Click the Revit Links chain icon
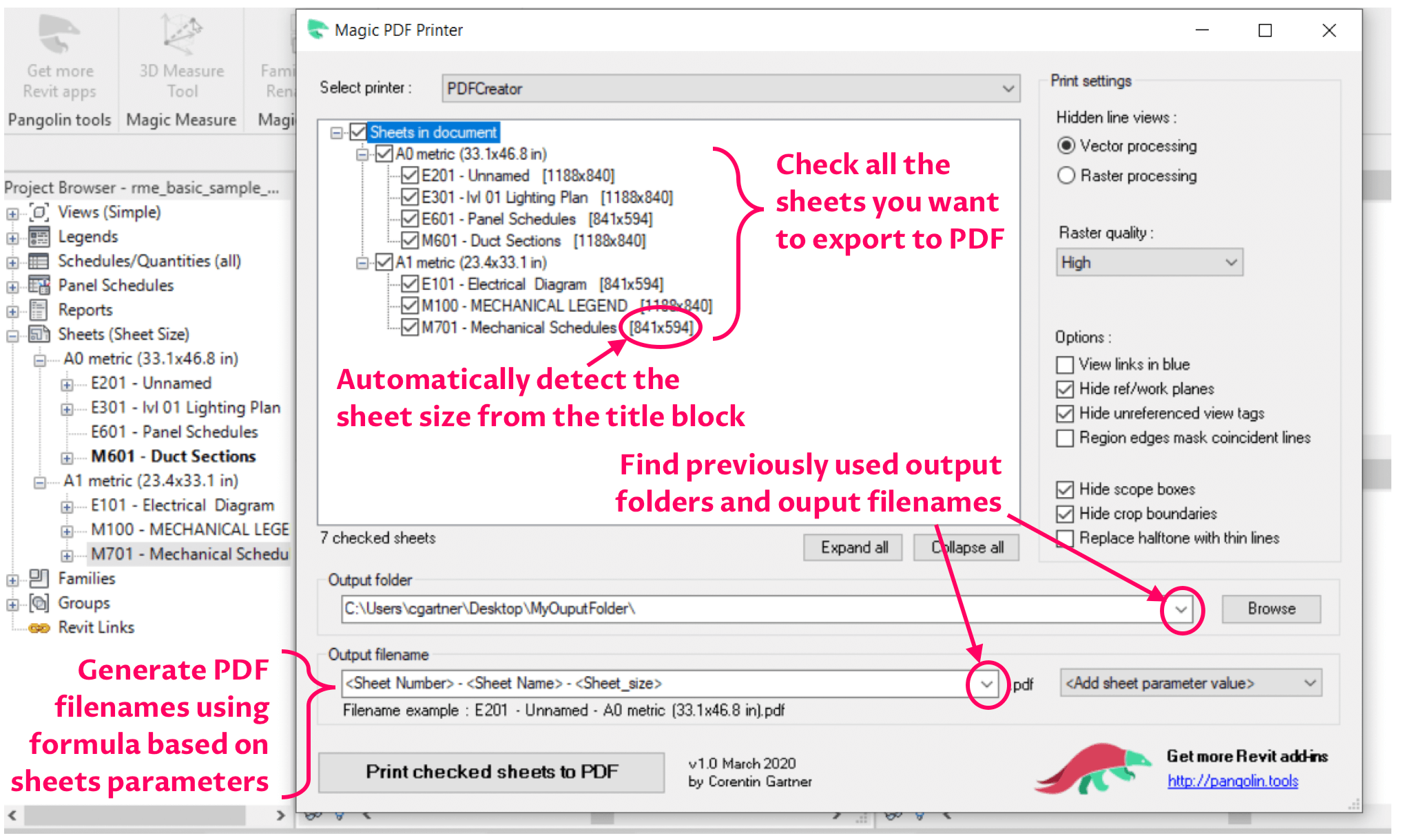The width and height of the screenshot is (1401, 840). [39, 628]
